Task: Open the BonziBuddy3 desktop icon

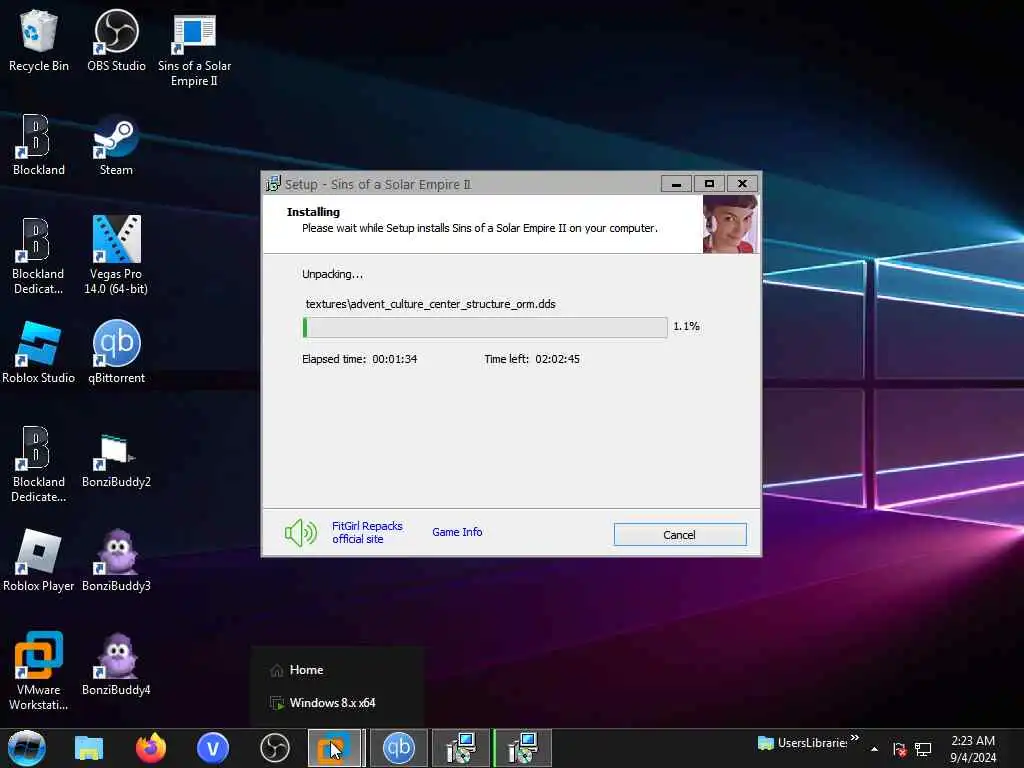Action: pos(116,561)
